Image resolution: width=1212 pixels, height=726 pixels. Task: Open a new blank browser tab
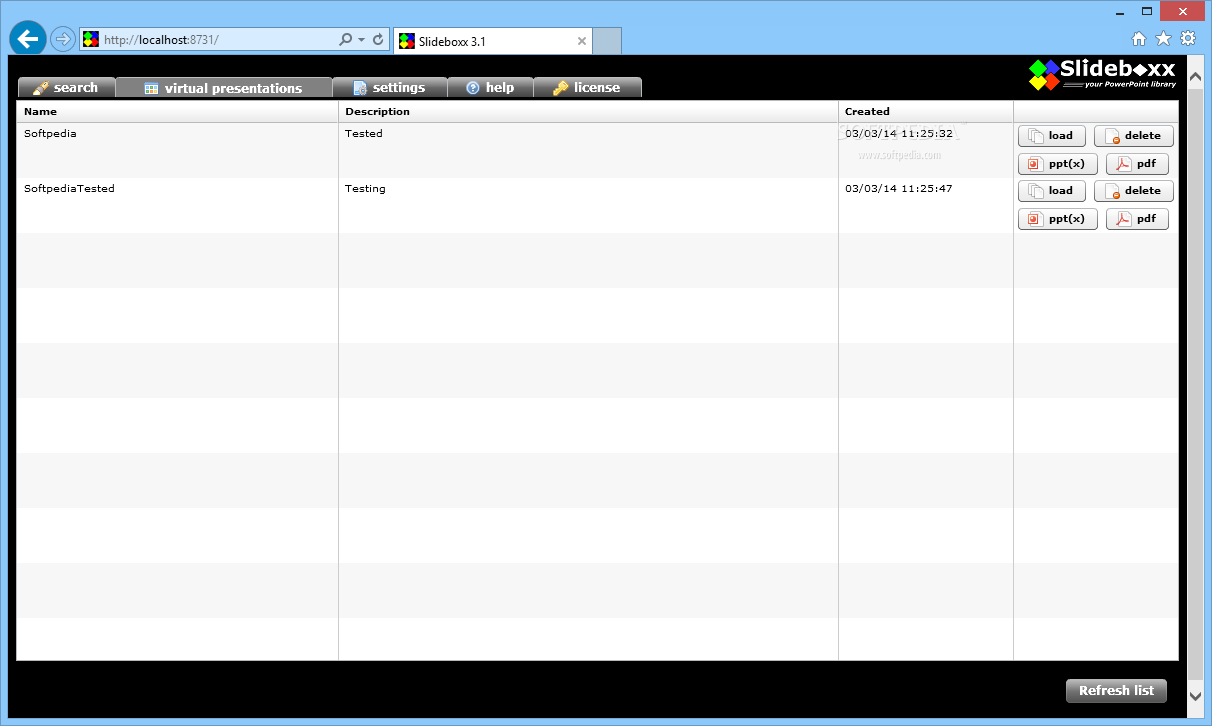pyautogui.click(x=608, y=41)
